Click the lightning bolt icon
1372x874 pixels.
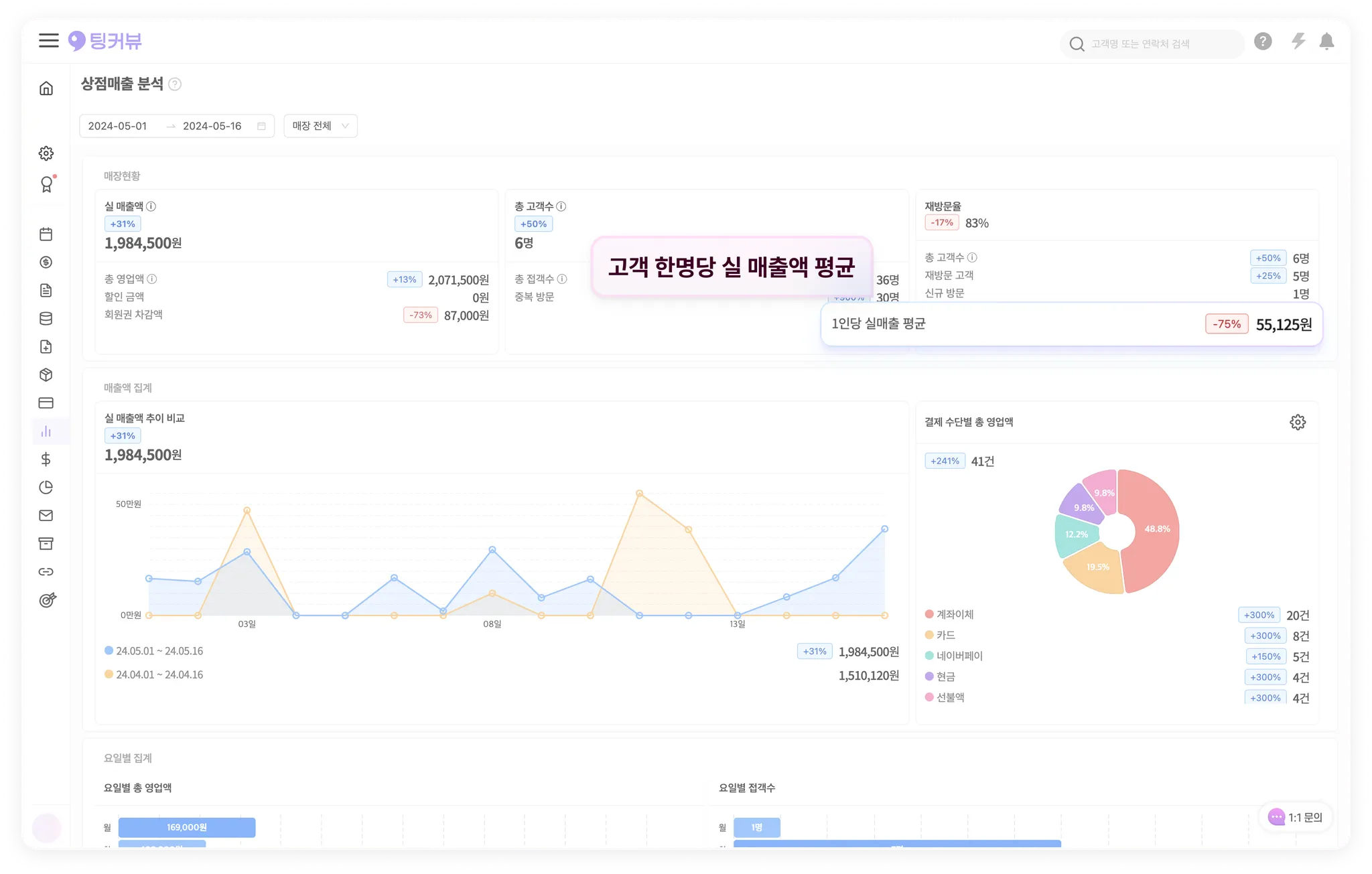pyautogui.click(x=1298, y=42)
